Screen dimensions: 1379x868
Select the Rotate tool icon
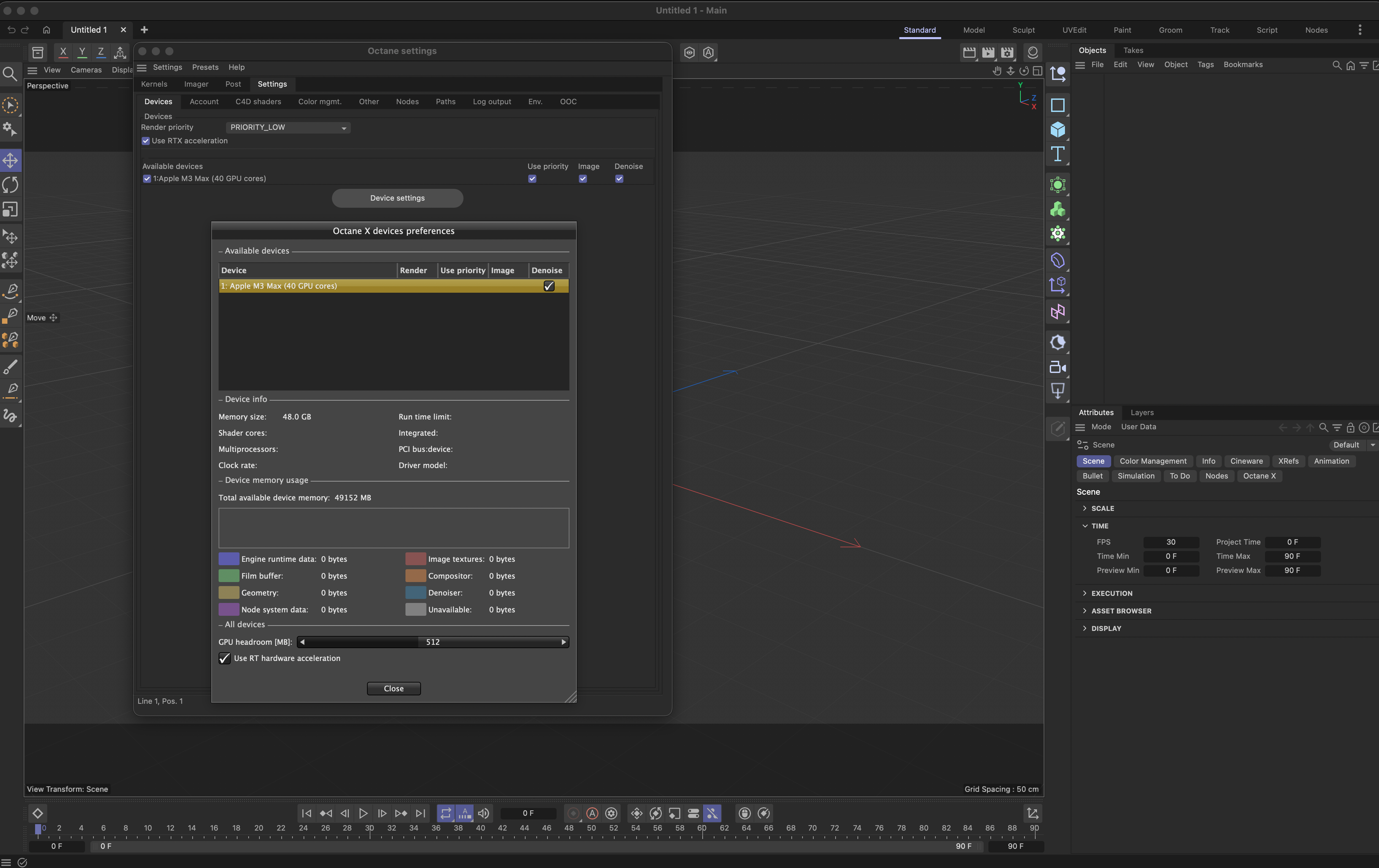[11, 185]
